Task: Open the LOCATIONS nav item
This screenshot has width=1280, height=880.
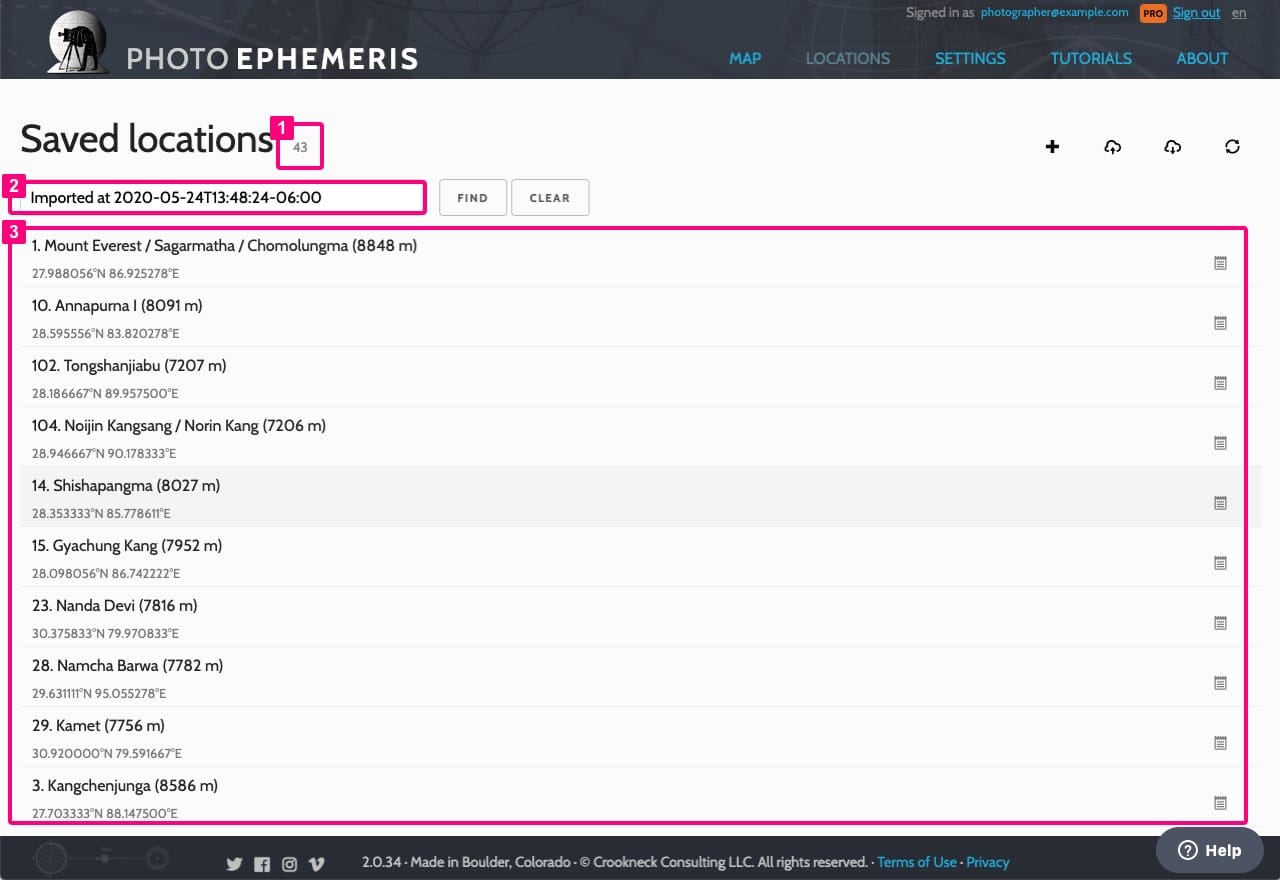Action: 848,58
